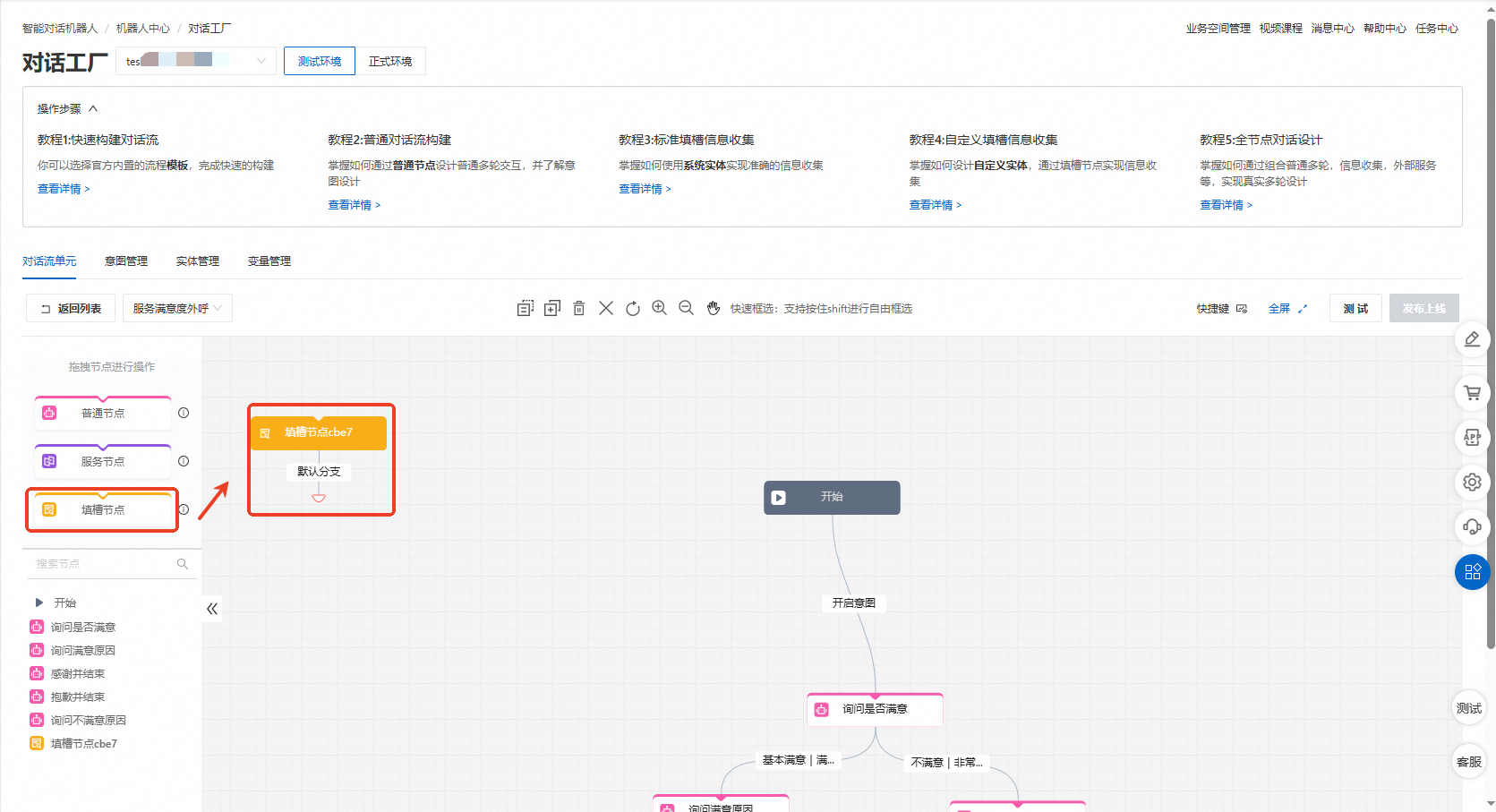Click the play icon on 开始 canvas node
Image resolution: width=1496 pixels, height=812 pixels.
(x=779, y=498)
